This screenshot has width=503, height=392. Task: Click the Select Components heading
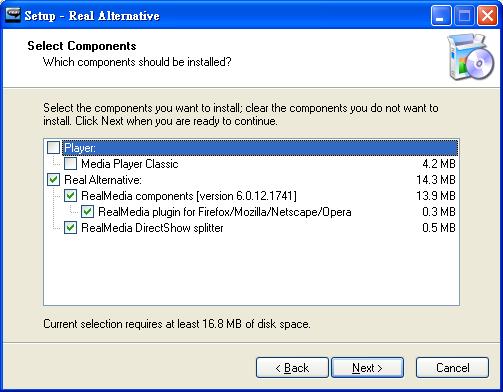(82, 46)
